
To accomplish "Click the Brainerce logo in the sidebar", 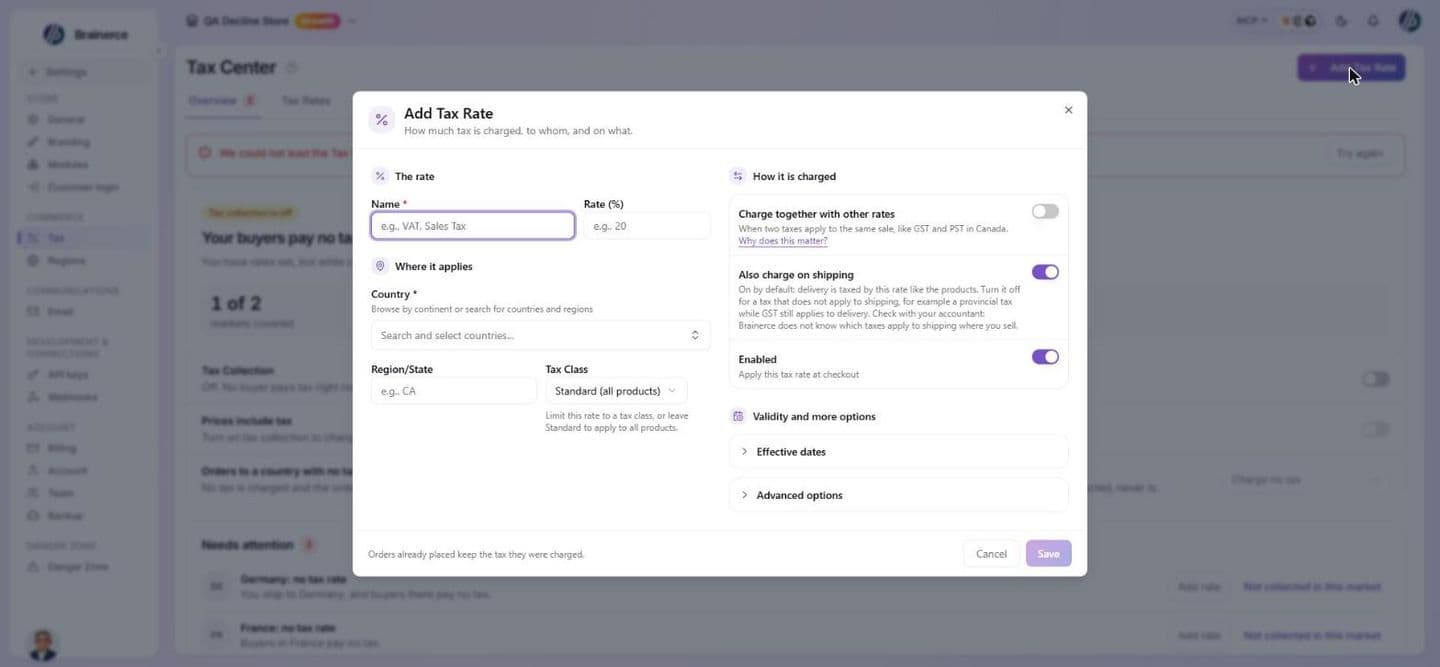I will (x=54, y=34).
